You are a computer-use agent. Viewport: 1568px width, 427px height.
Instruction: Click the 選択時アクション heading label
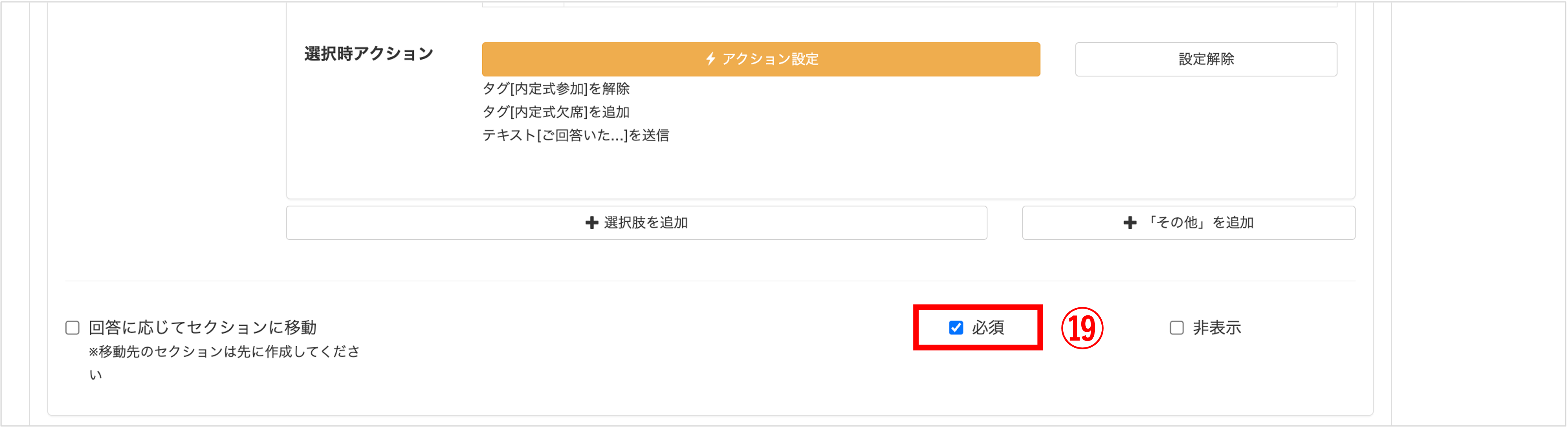pos(368,54)
